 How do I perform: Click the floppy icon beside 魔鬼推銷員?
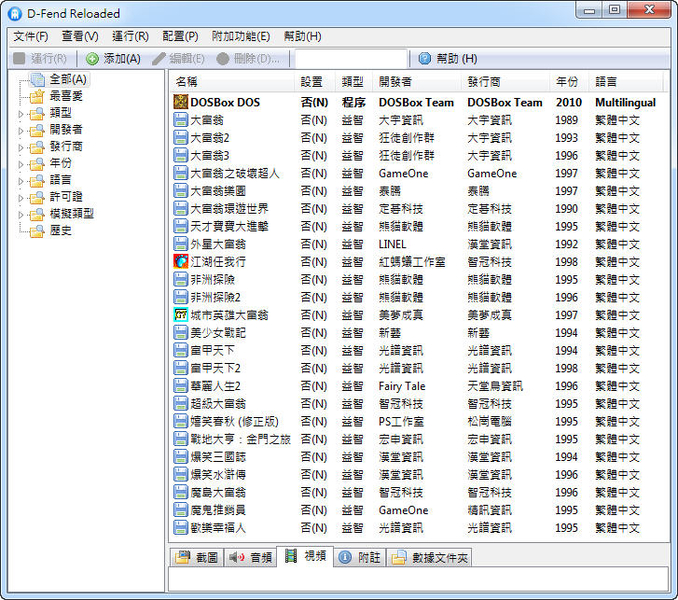coord(180,510)
